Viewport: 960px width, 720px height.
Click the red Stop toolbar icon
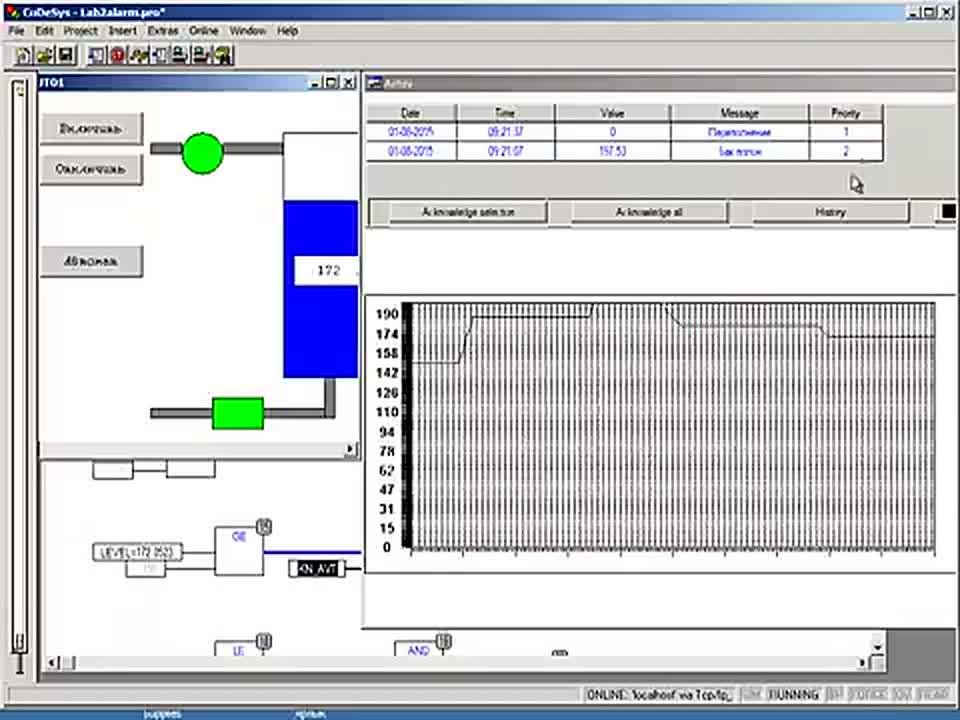click(117, 56)
